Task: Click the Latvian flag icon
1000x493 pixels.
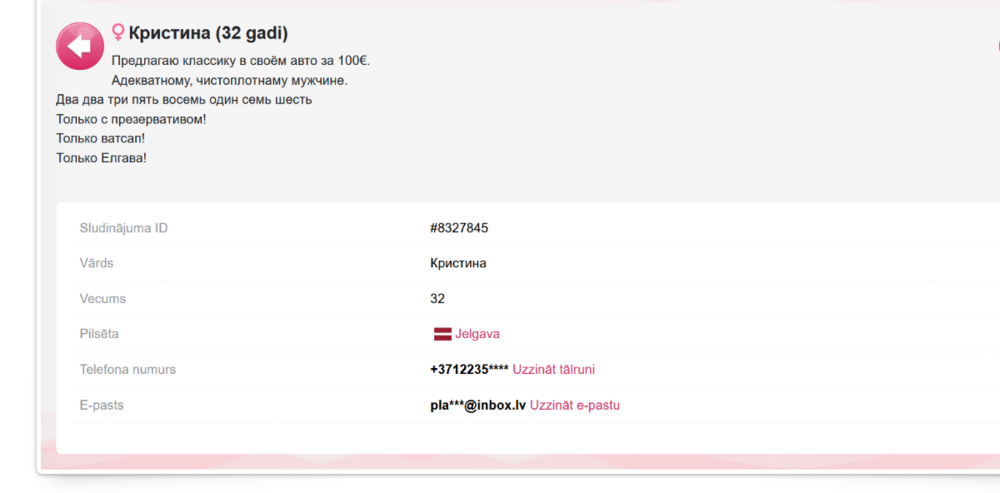Action: pyautogui.click(x=442, y=334)
